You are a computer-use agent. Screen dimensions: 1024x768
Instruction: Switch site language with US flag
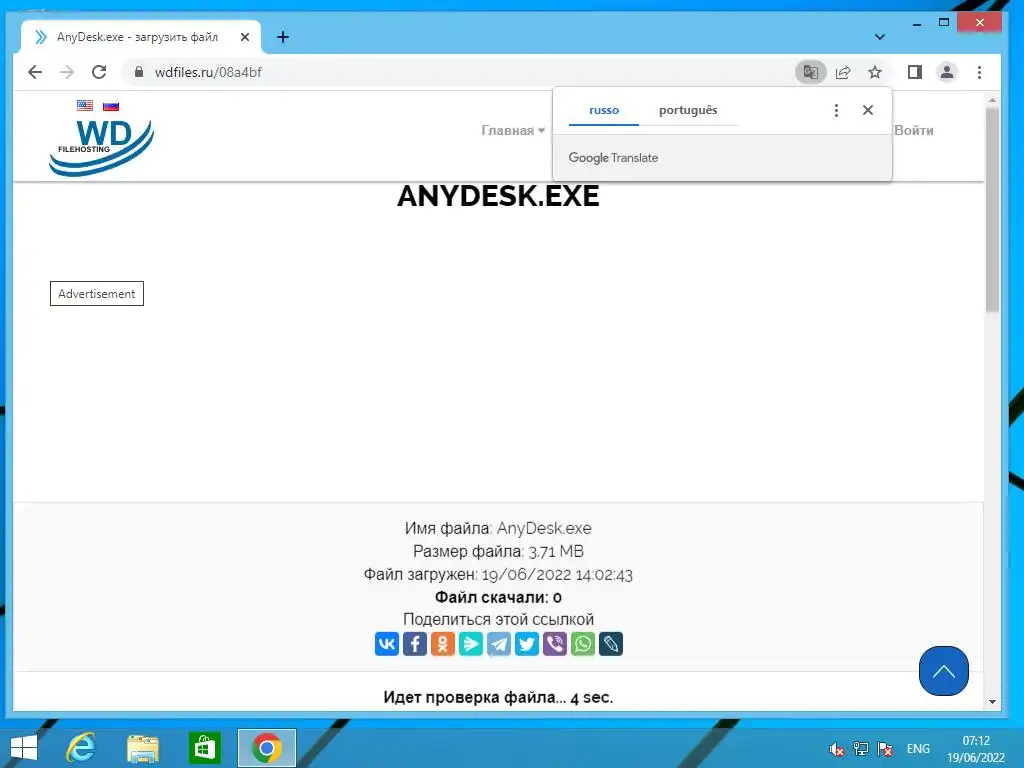[x=85, y=105]
